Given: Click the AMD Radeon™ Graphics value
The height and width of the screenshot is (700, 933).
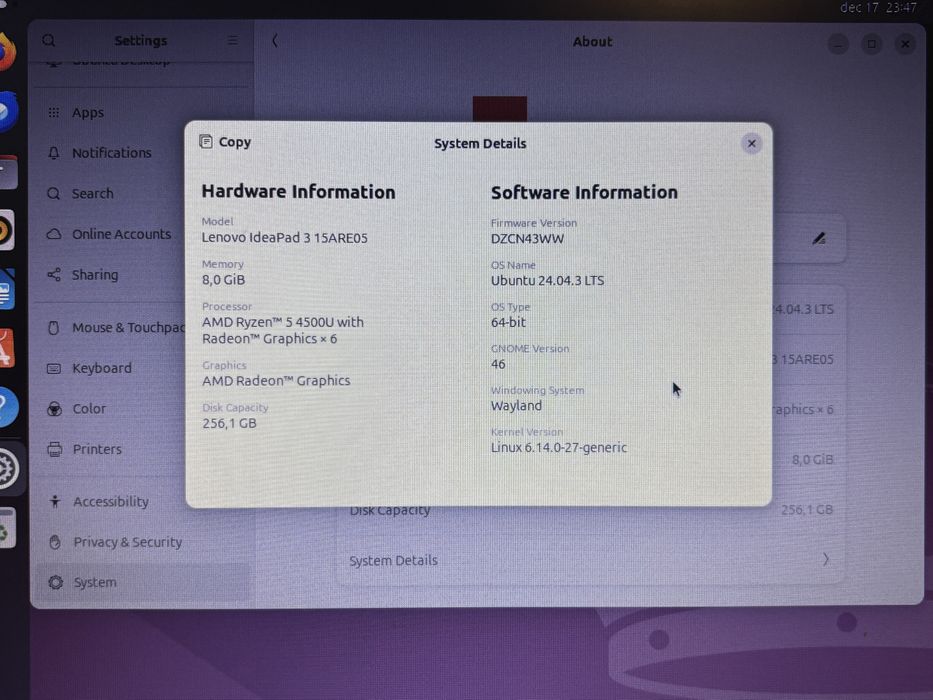Looking at the screenshot, I should click(x=276, y=381).
